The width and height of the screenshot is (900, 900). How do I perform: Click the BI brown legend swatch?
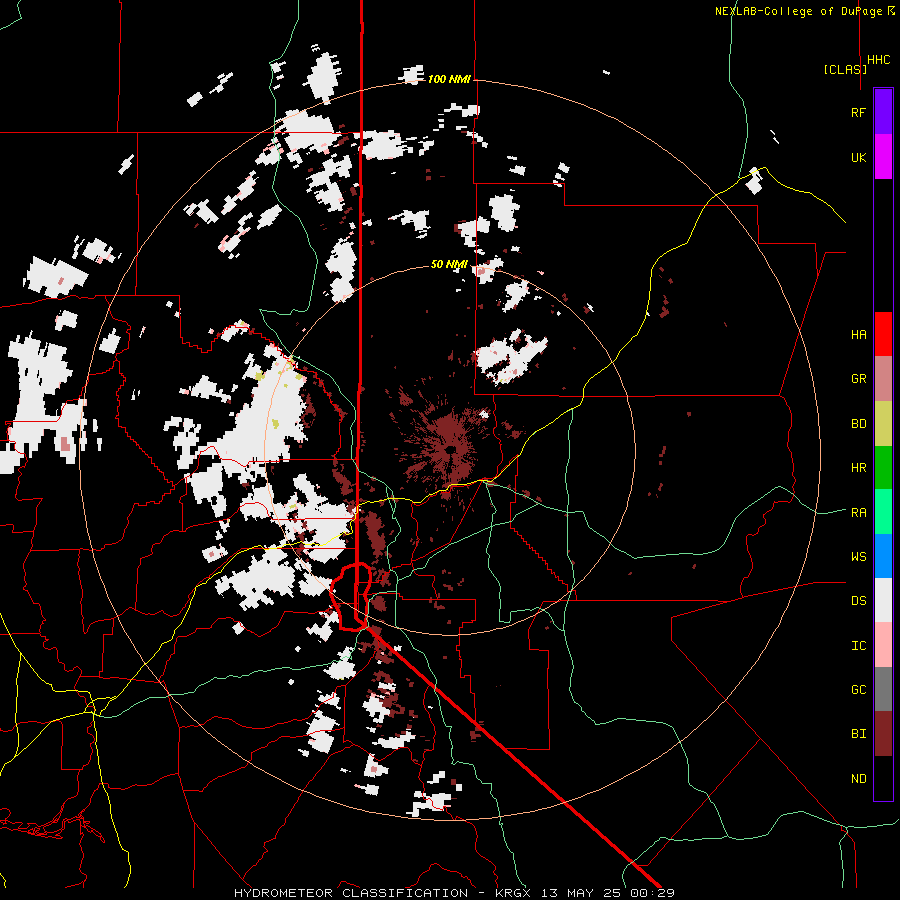click(883, 734)
